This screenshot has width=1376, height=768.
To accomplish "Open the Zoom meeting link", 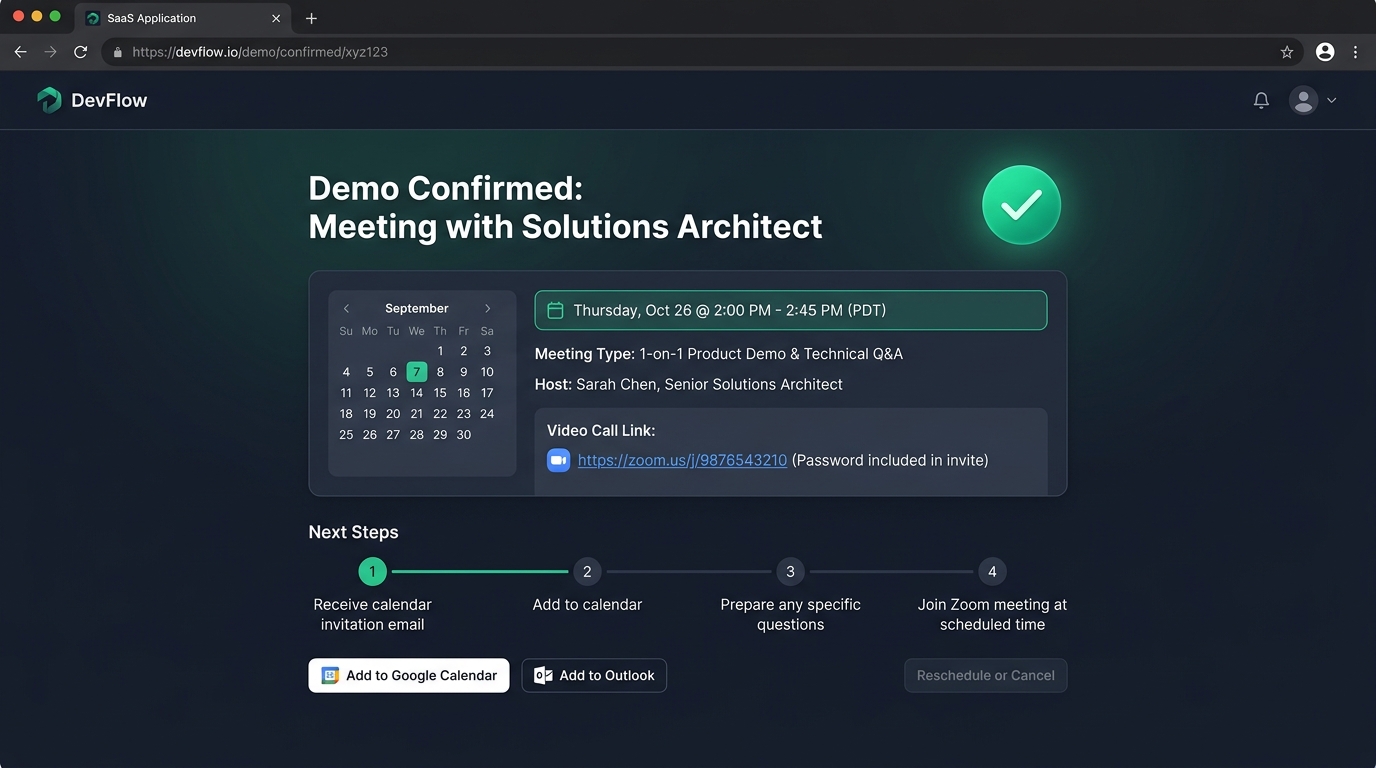I will pos(682,460).
